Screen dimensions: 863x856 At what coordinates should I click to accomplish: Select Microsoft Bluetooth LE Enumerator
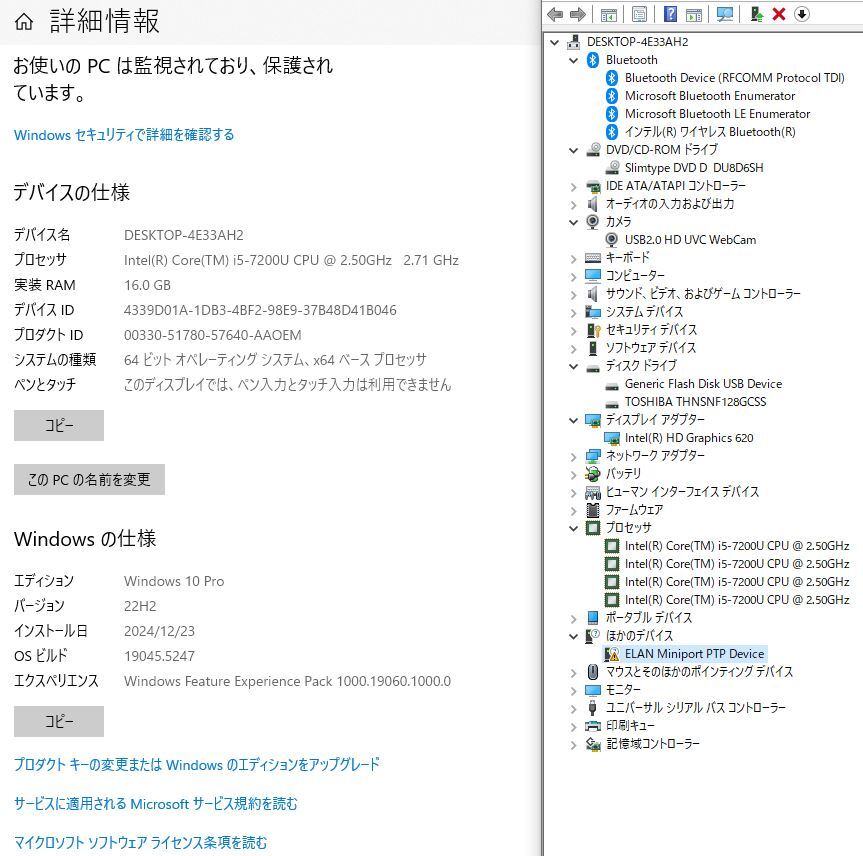click(x=718, y=114)
